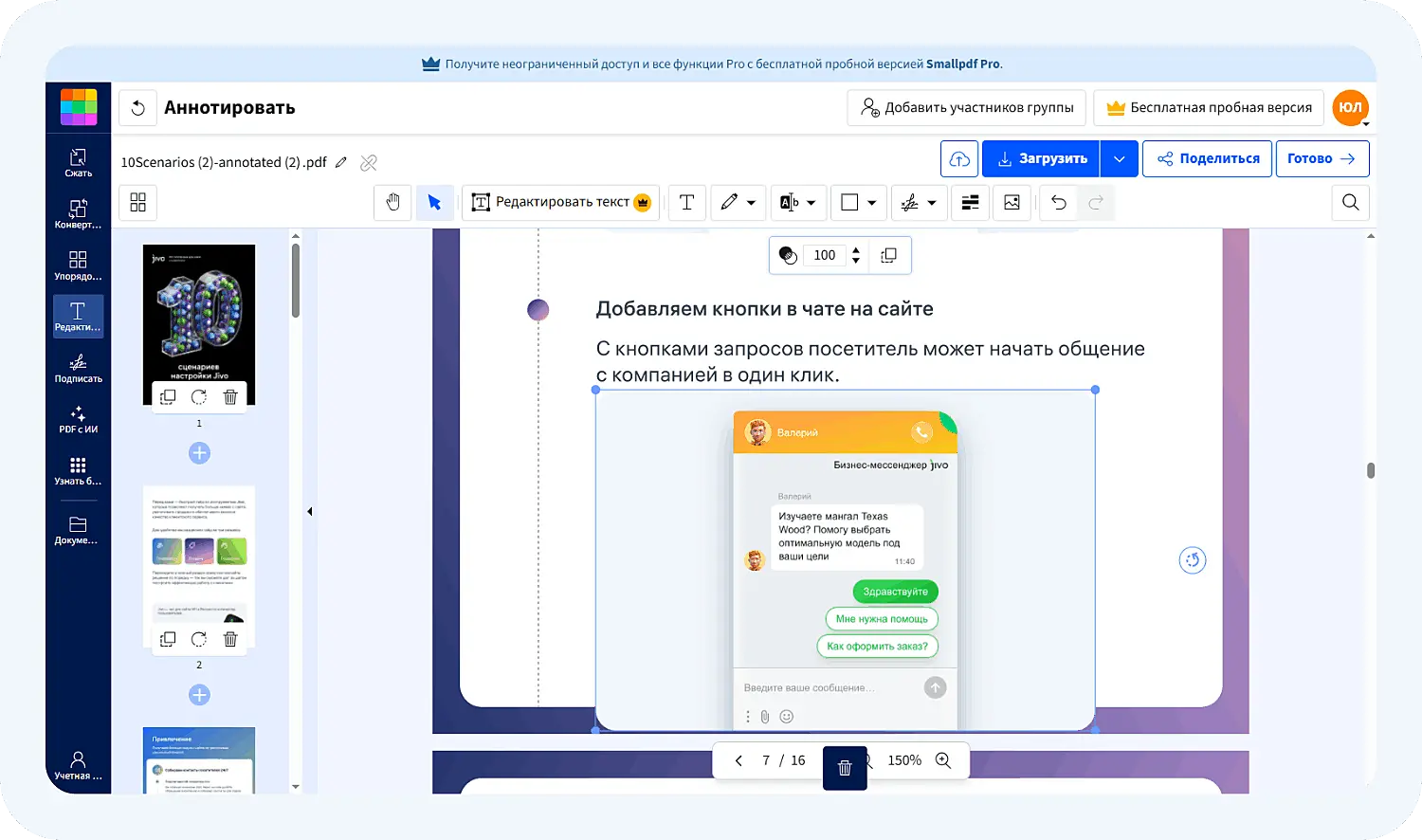This screenshot has height=840, width=1422.
Task: Click Добавить участников группы
Action: coord(967,107)
